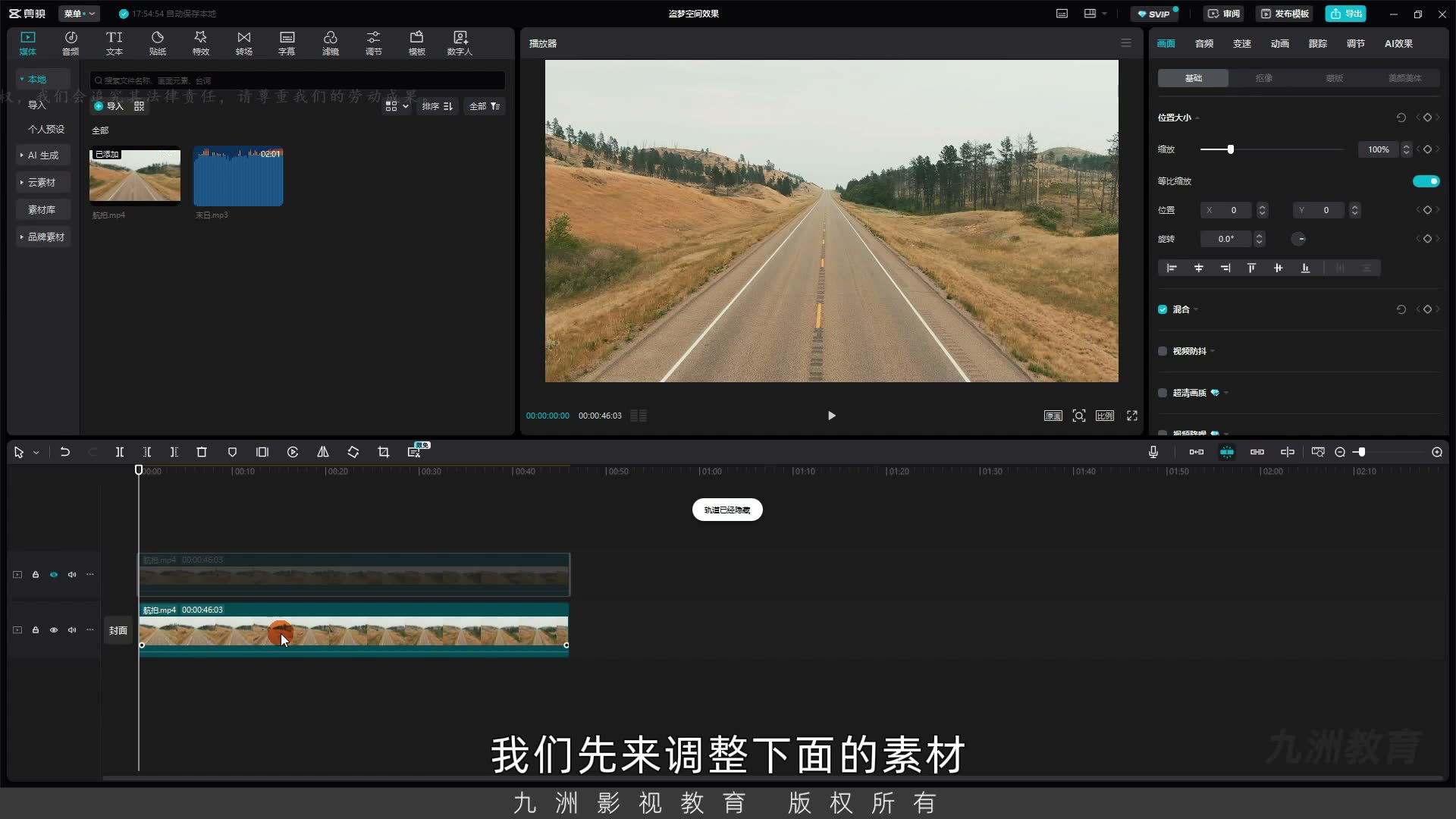Viewport: 1456px width, 819px height.
Task: Click the fullscreen icon in the player
Action: [1132, 416]
